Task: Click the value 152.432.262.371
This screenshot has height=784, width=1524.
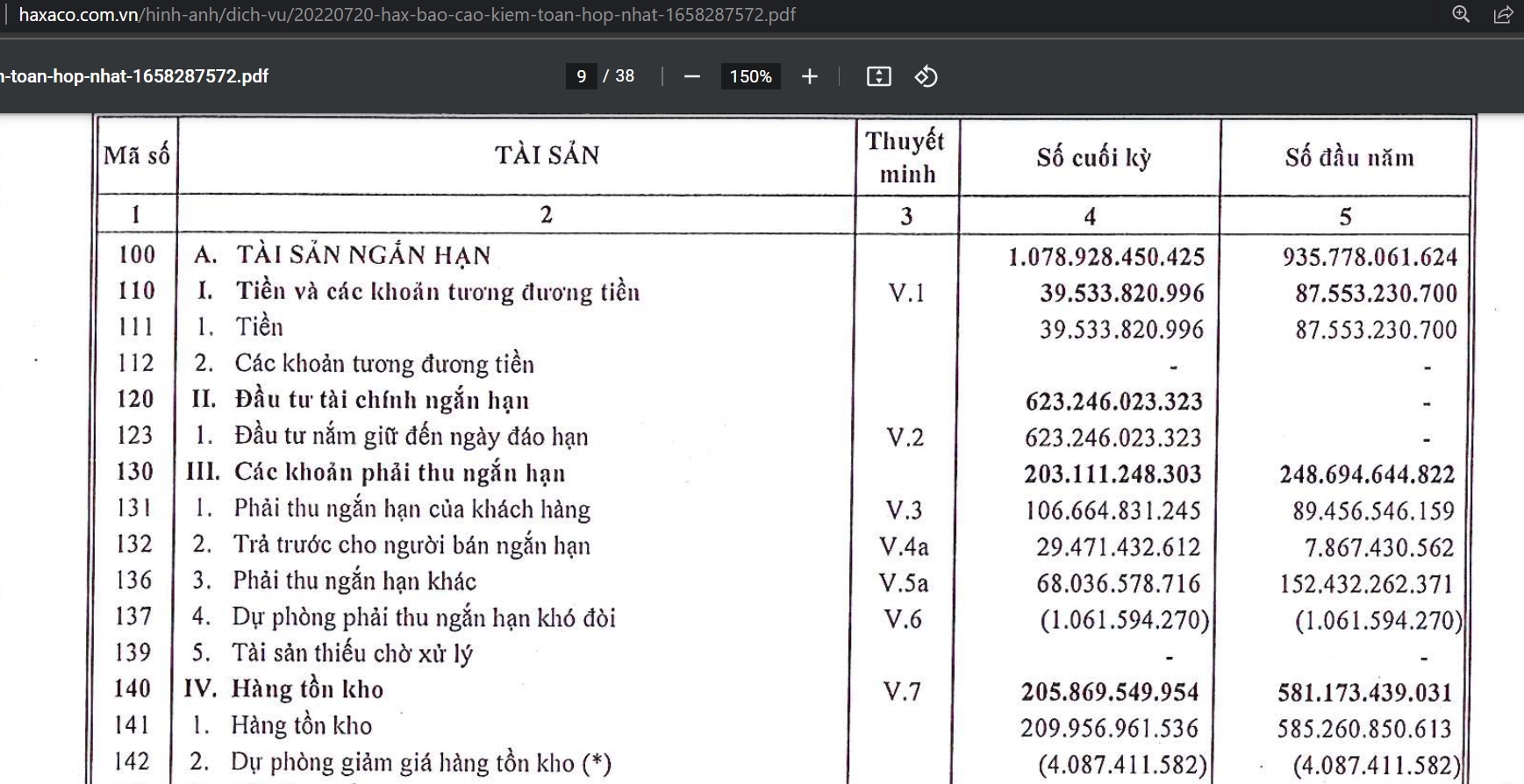Action: coord(1367,584)
